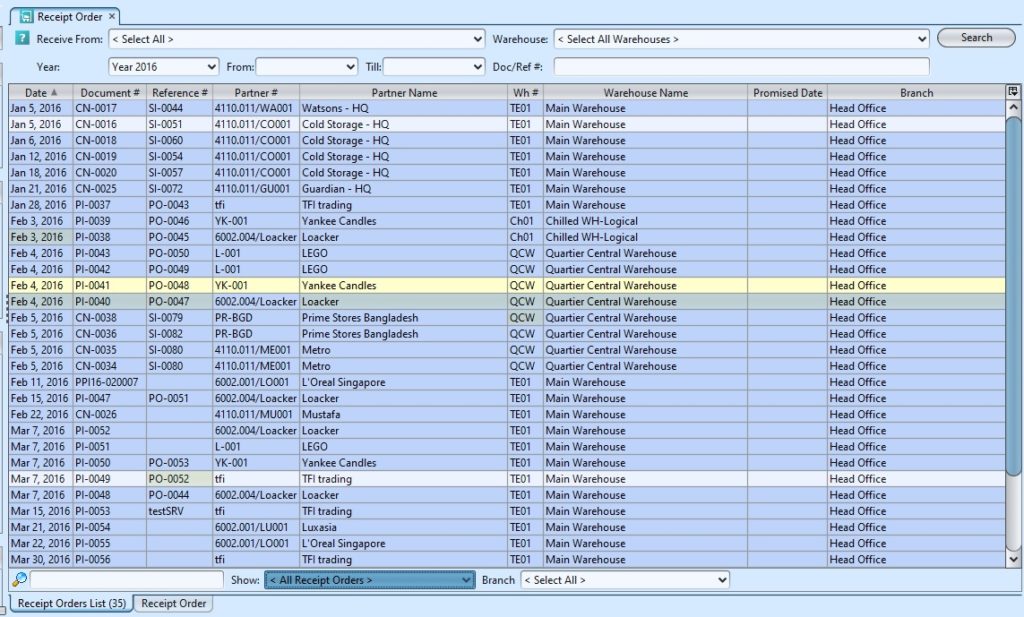The image size is (1024, 617).
Task: Click the Receipt Order tab icon
Action: pos(26,16)
